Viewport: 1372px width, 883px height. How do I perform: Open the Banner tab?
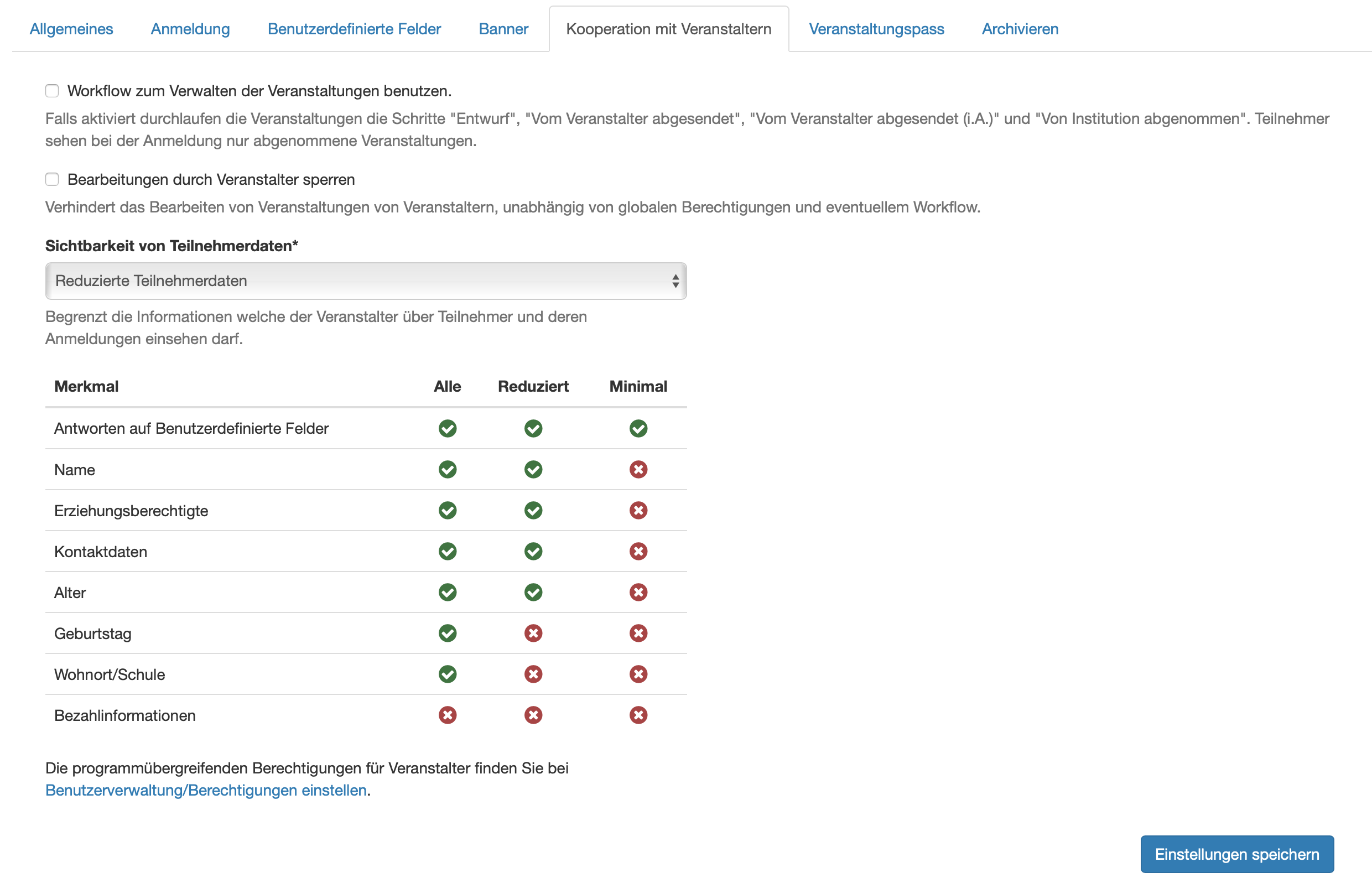pos(503,29)
